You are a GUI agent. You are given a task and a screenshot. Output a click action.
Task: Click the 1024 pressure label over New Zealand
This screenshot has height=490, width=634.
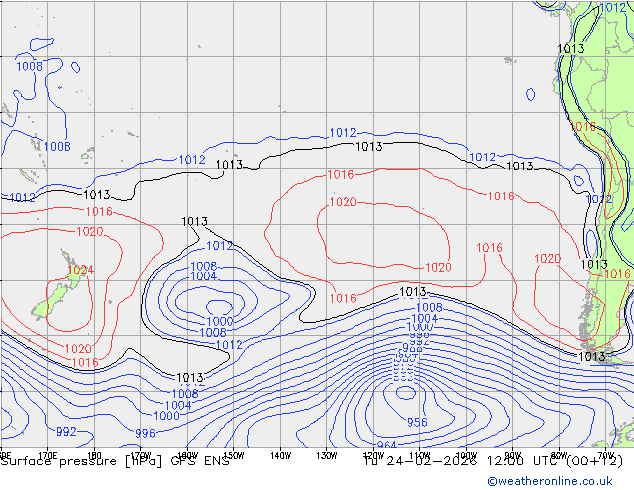(x=81, y=270)
